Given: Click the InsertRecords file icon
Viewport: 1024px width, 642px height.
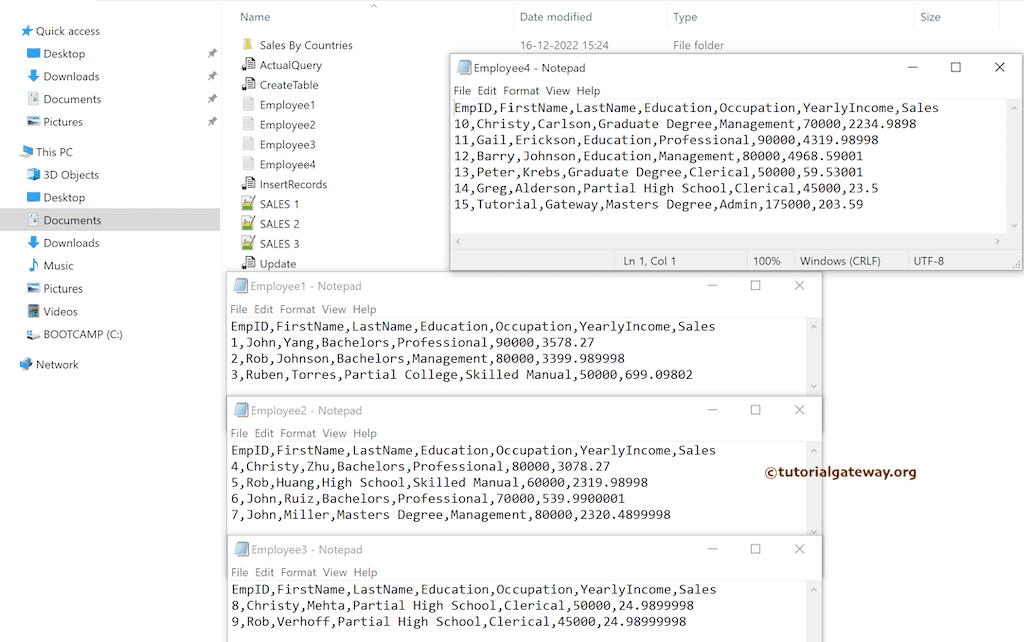Looking at the screenshot, I should click(248, 184).
